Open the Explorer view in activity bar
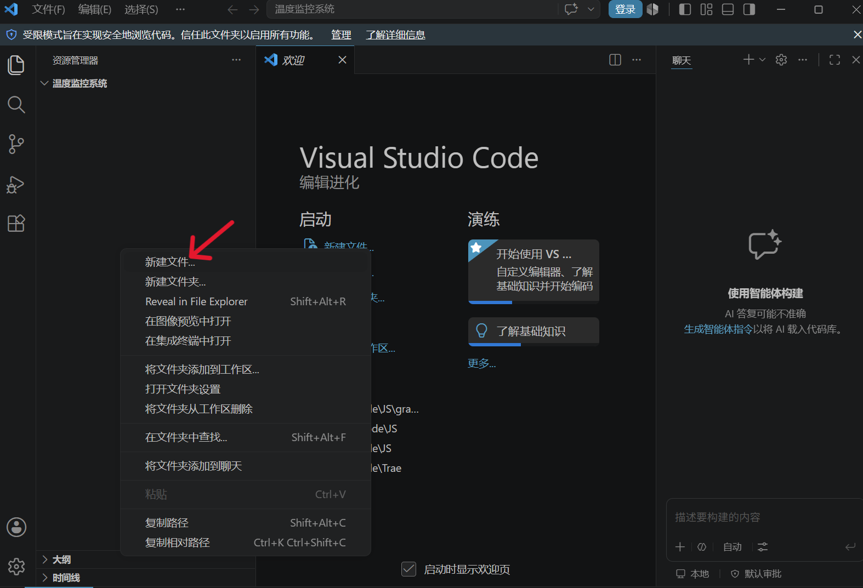 (16, 65)
